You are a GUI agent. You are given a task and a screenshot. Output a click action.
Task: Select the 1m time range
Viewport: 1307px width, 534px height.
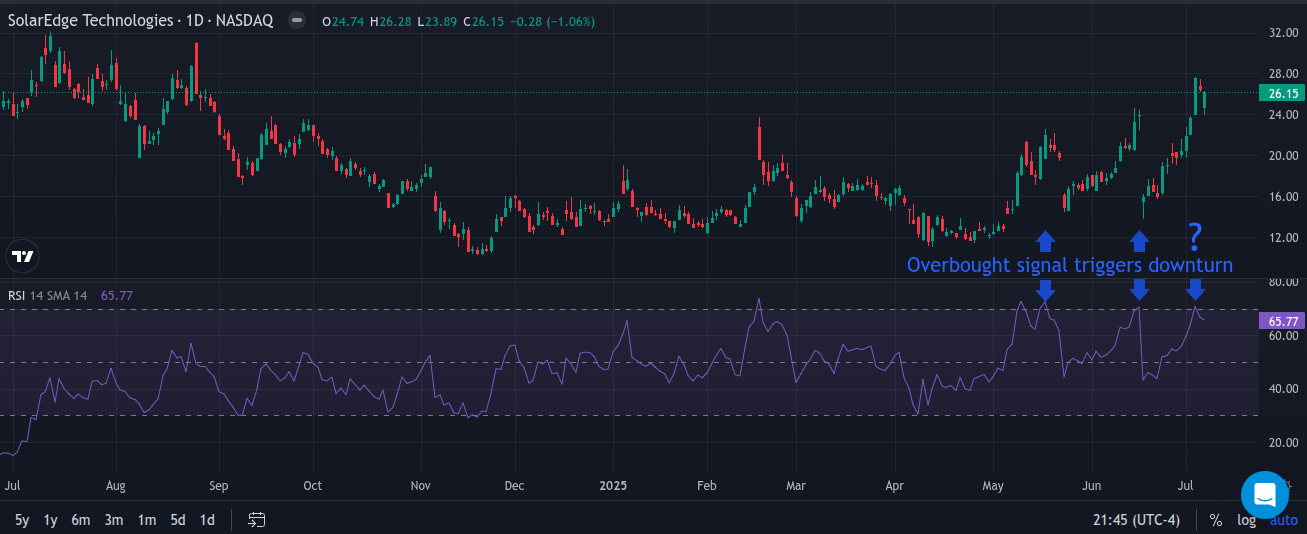[147, 520]
